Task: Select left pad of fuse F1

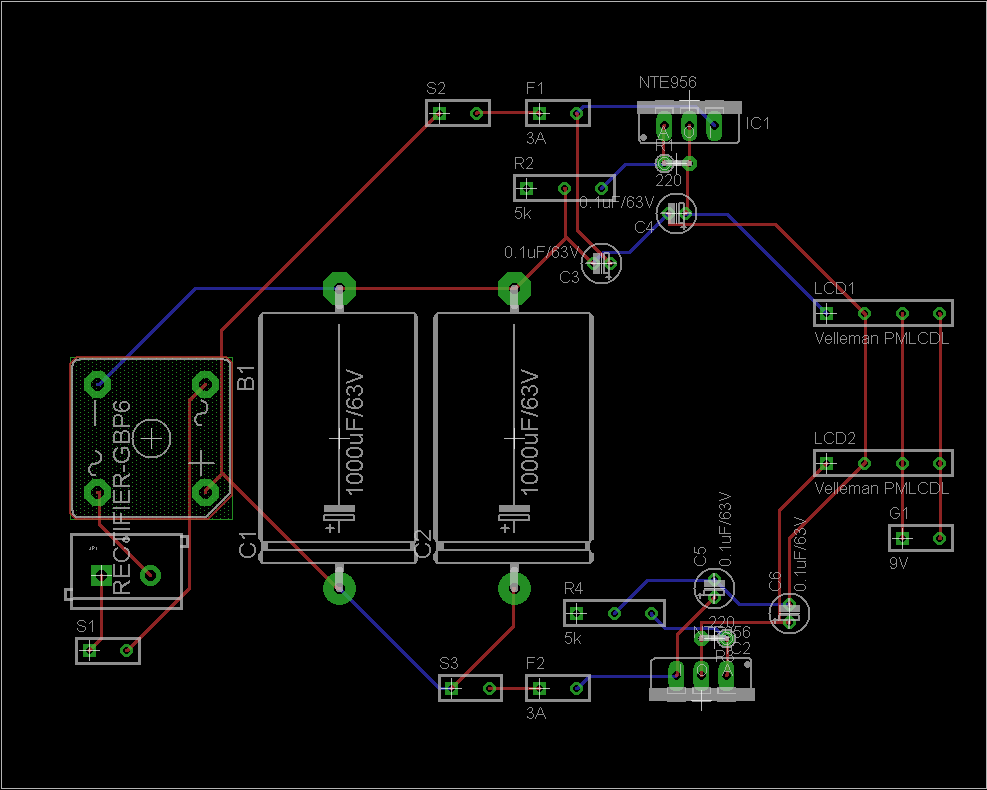Action: point(539,114)
